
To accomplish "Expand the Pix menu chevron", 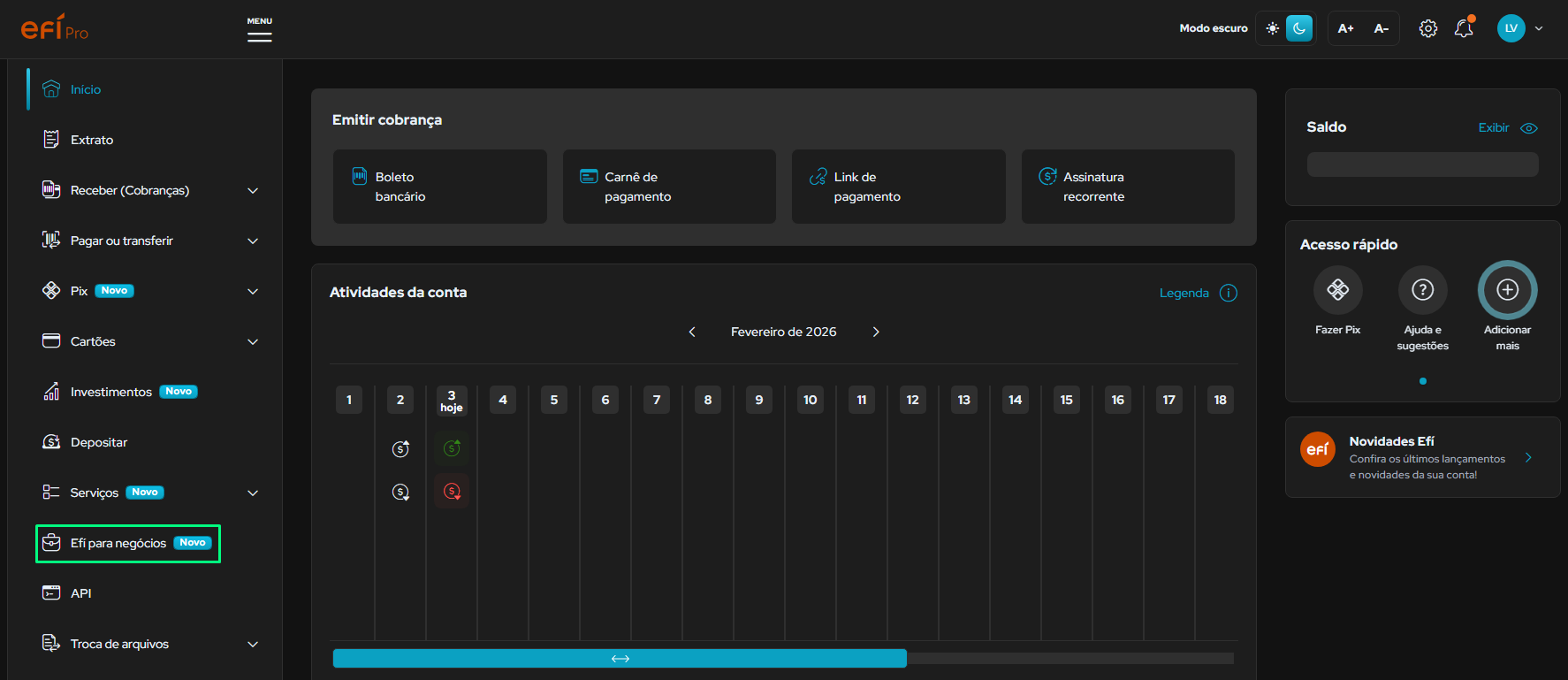I will 253,291.
